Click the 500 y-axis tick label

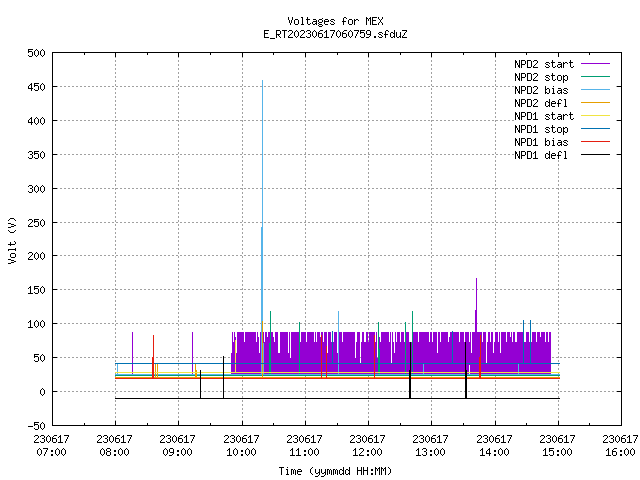click(36, 53)
